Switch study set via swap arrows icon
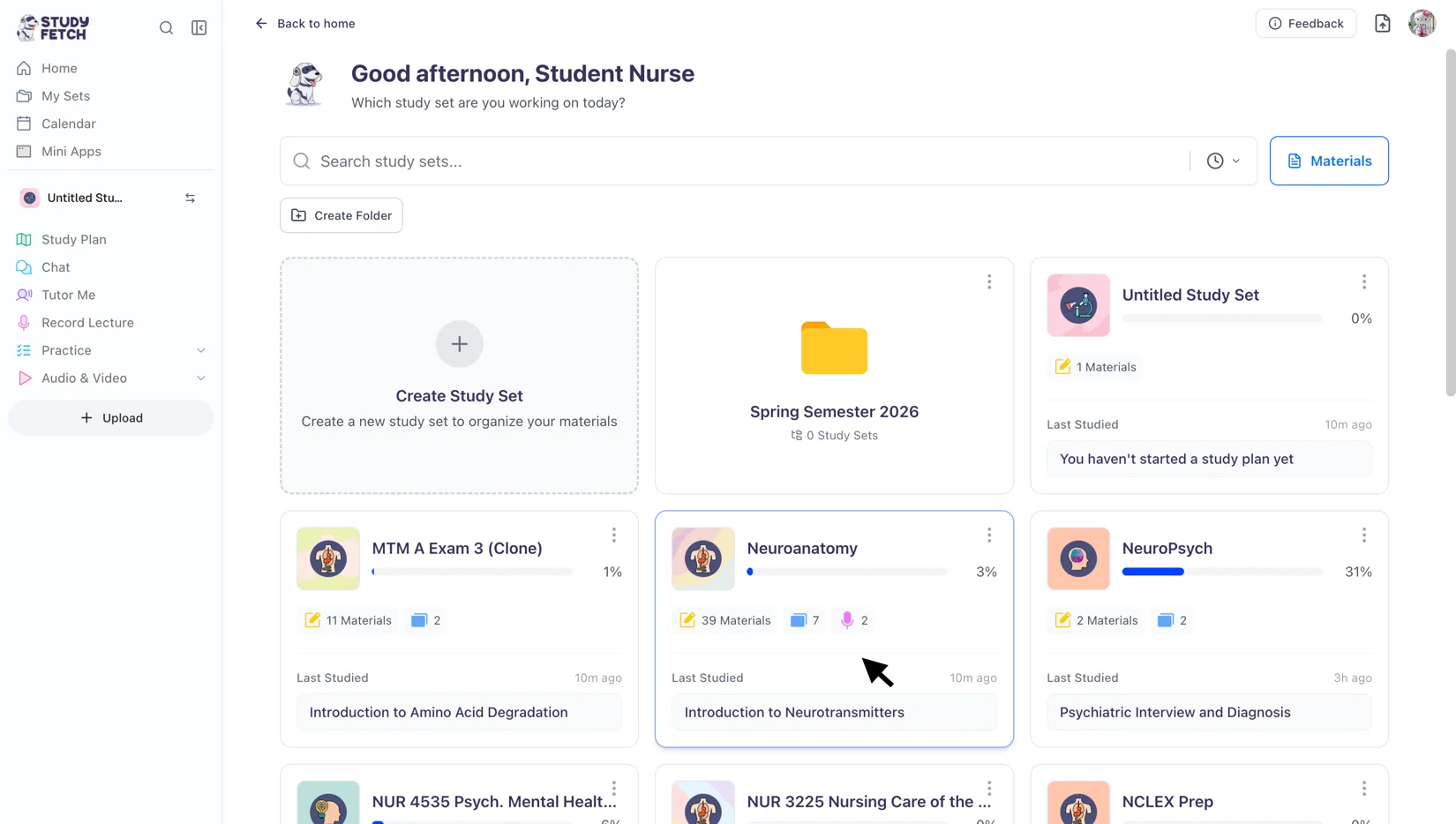The width and height of the screenshot is (1456, 824). click(190, 199)
